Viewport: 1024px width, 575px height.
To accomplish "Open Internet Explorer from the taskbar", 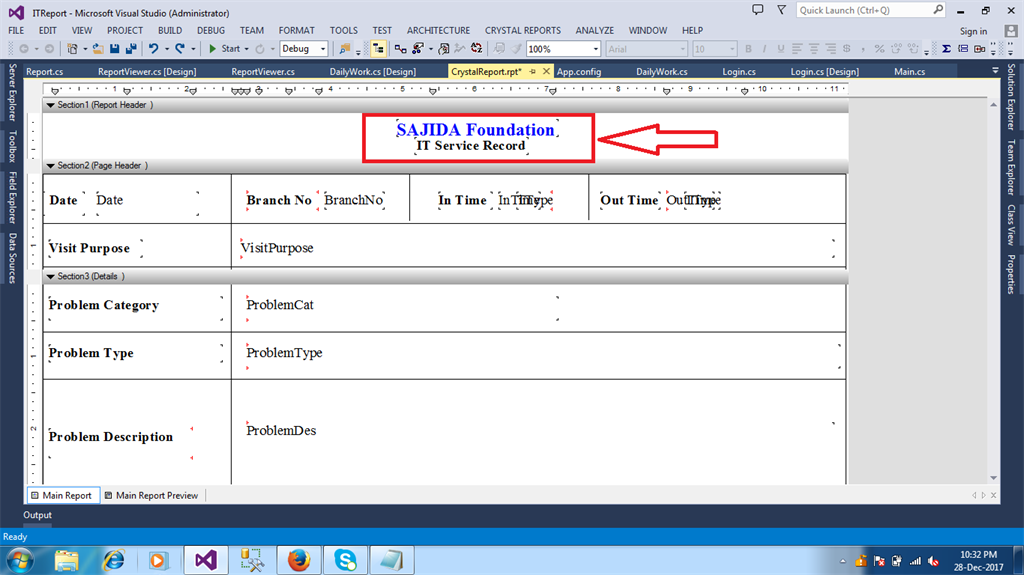I will pos(114,560).
